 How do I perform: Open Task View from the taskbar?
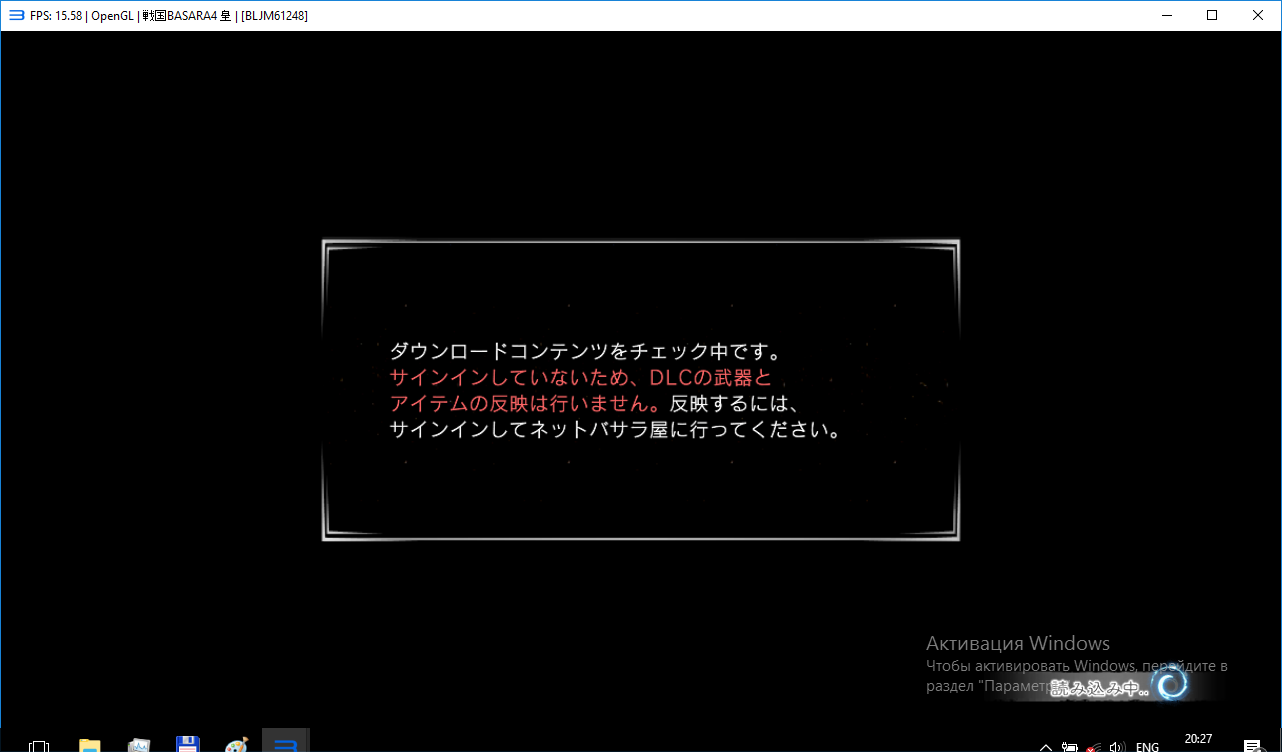[39, 745]
